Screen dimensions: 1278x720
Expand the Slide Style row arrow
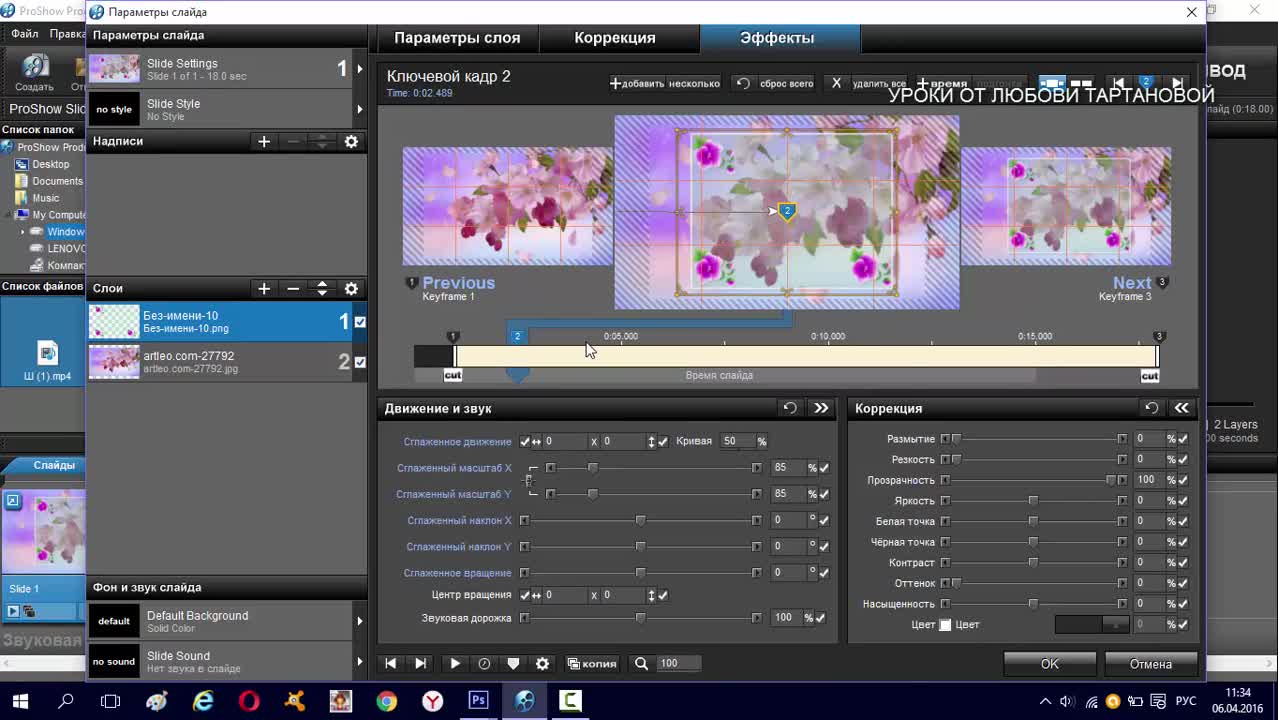tap(360, 109)
